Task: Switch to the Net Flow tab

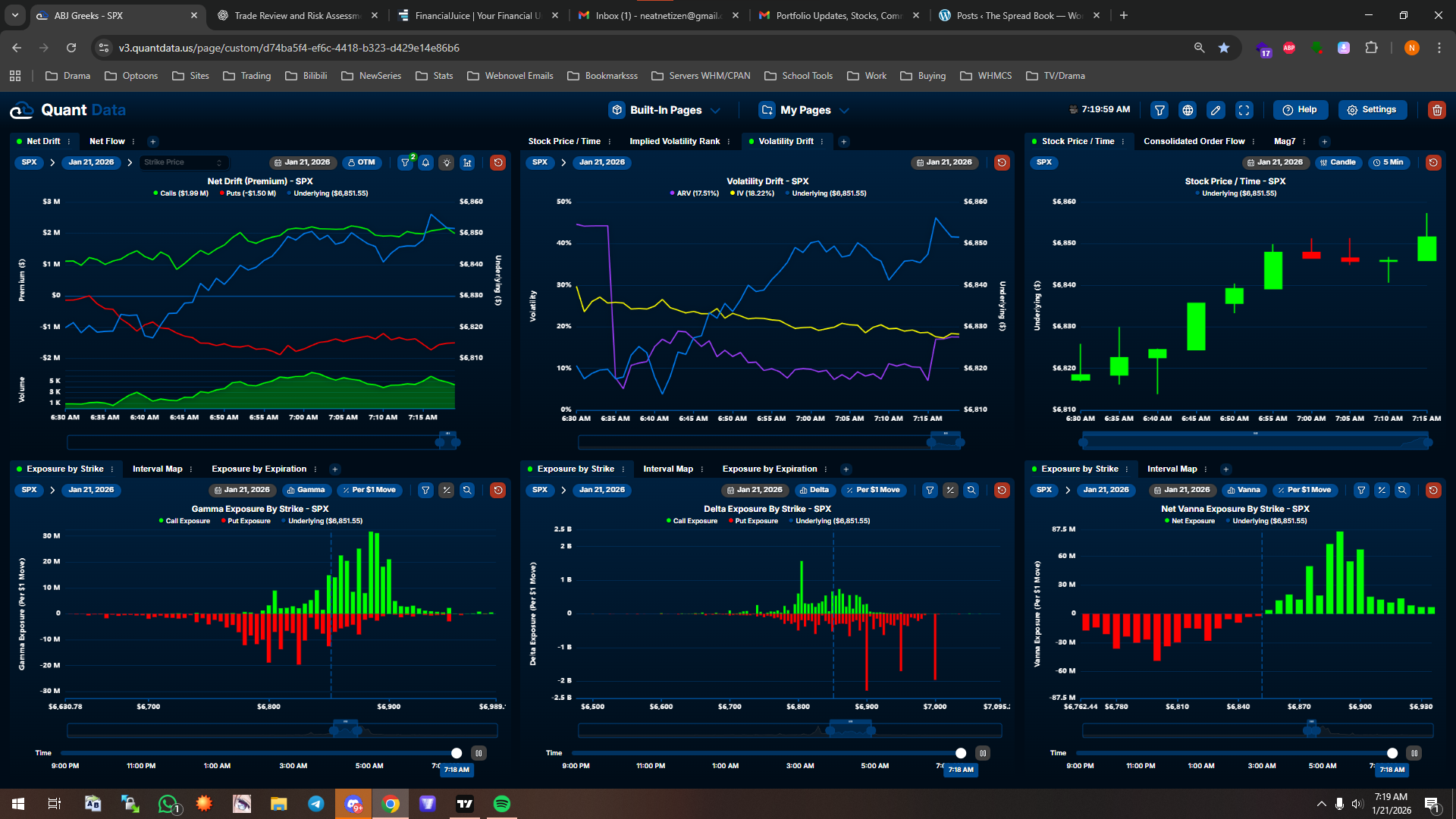Action: 107,141
